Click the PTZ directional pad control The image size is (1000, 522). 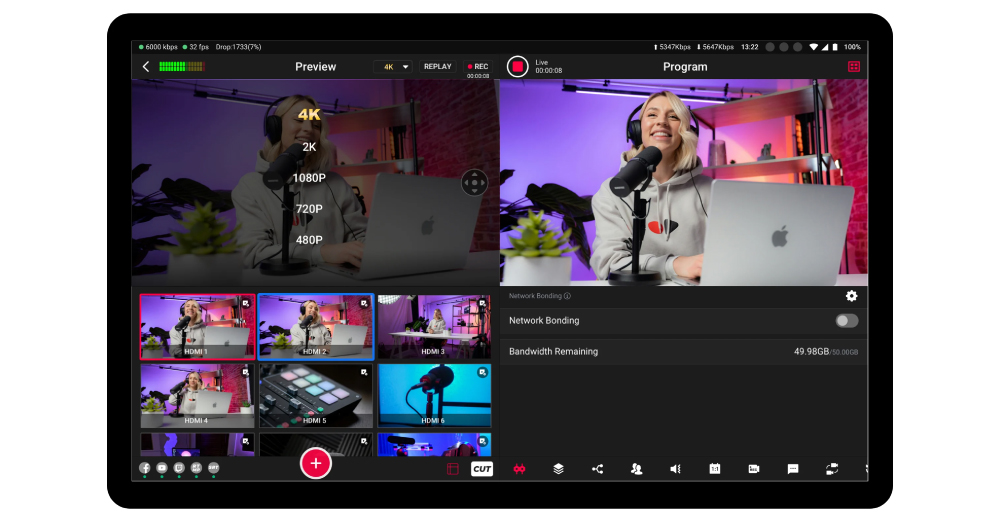coord(474,183)
